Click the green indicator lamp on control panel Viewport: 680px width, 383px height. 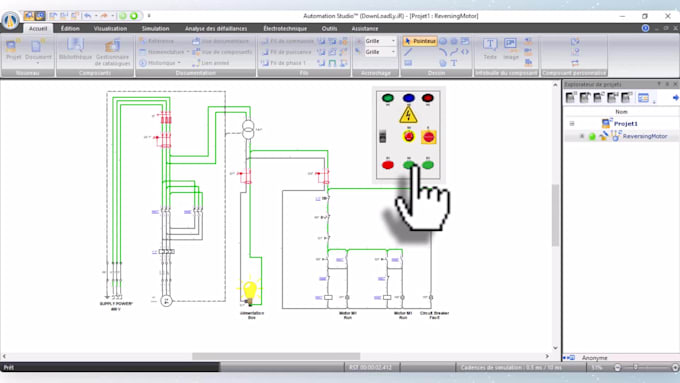pos(388,98)
